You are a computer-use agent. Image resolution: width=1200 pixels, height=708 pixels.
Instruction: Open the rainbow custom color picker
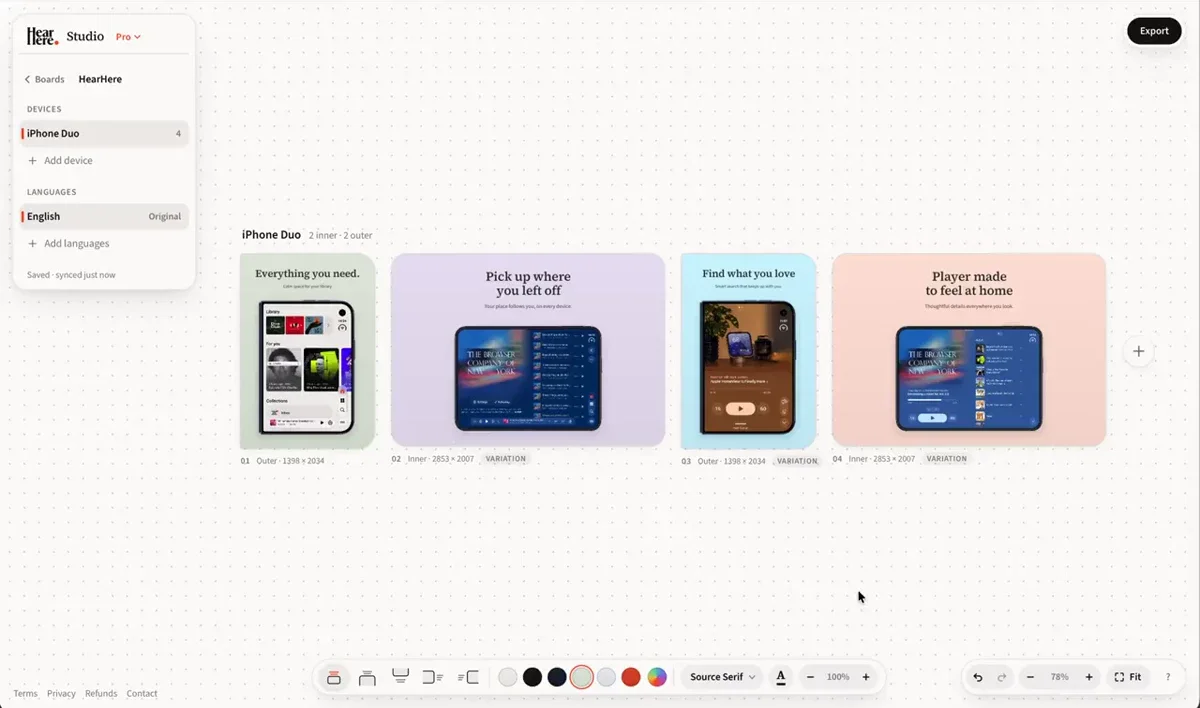657,677
